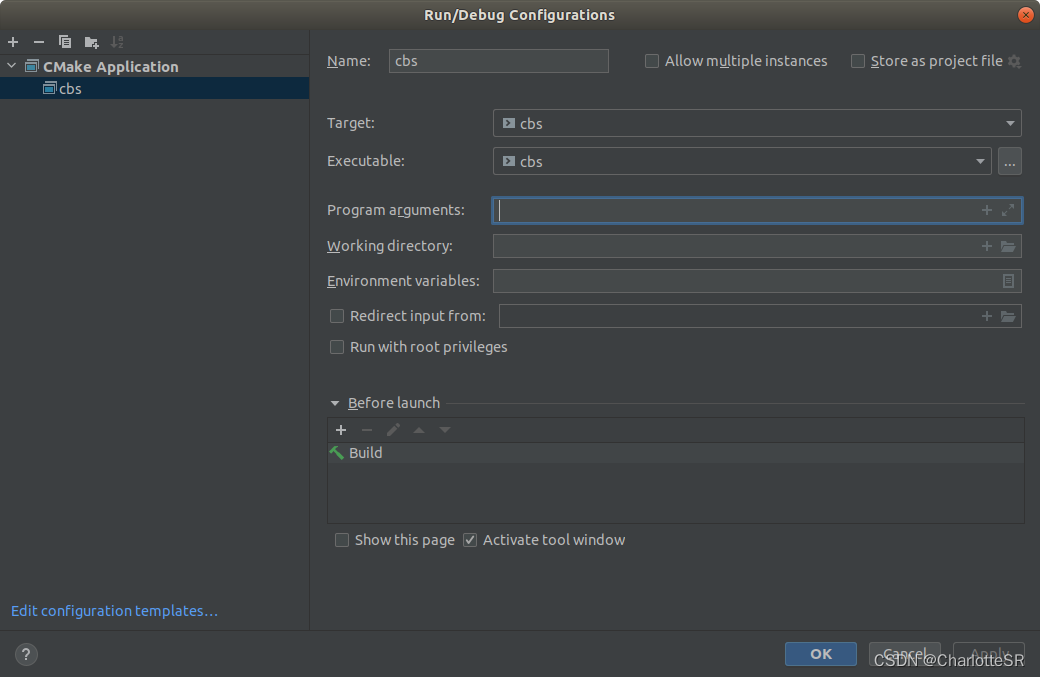Add a new run configuration
Viewport: 1040px width, 677px height.
pos(12,42)
